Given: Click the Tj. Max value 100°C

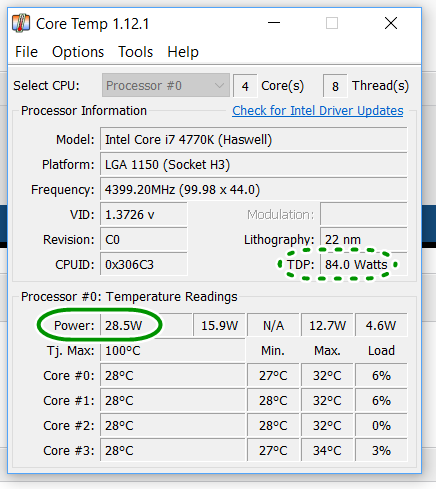Looking at the screenshot, I should [172, 350].
